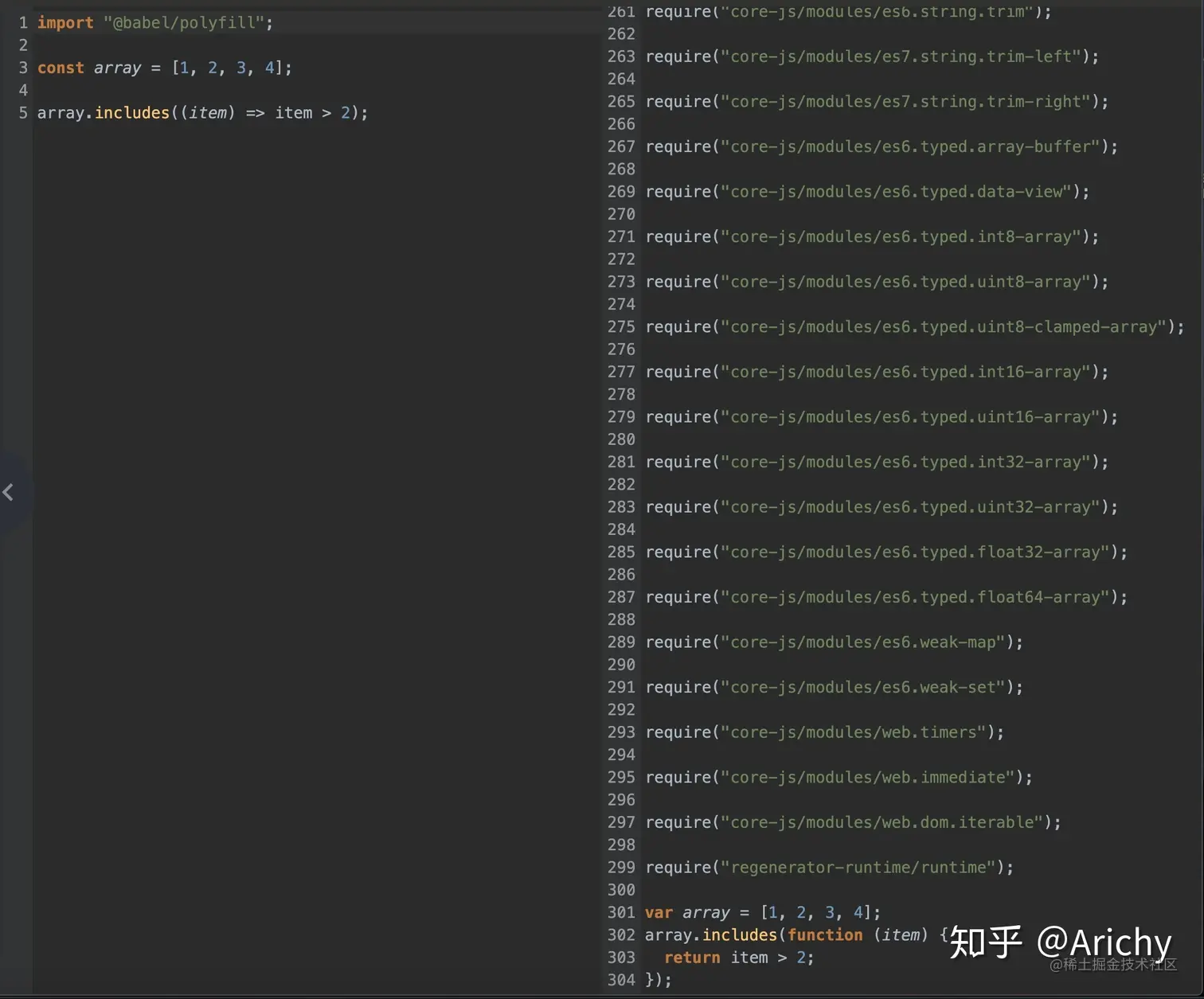Select the es6.typed.uint8-clamped-array require line
The width and height of the screenshot is (1204, 999).
(915, 327)
